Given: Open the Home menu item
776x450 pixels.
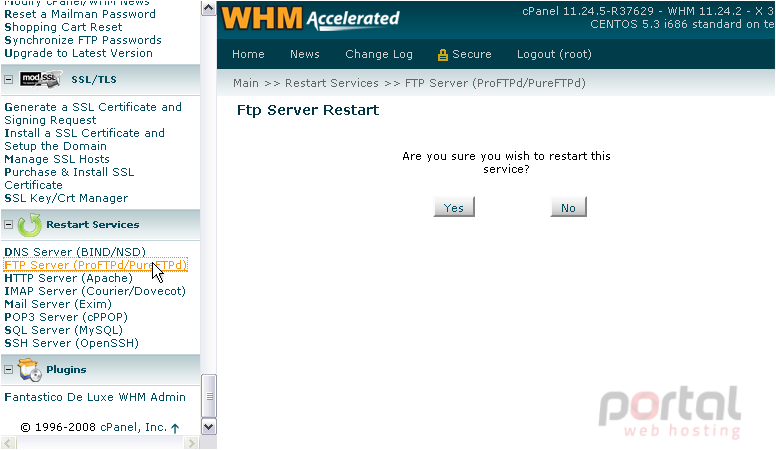Looking at the screenshot, I should [248, 54].
